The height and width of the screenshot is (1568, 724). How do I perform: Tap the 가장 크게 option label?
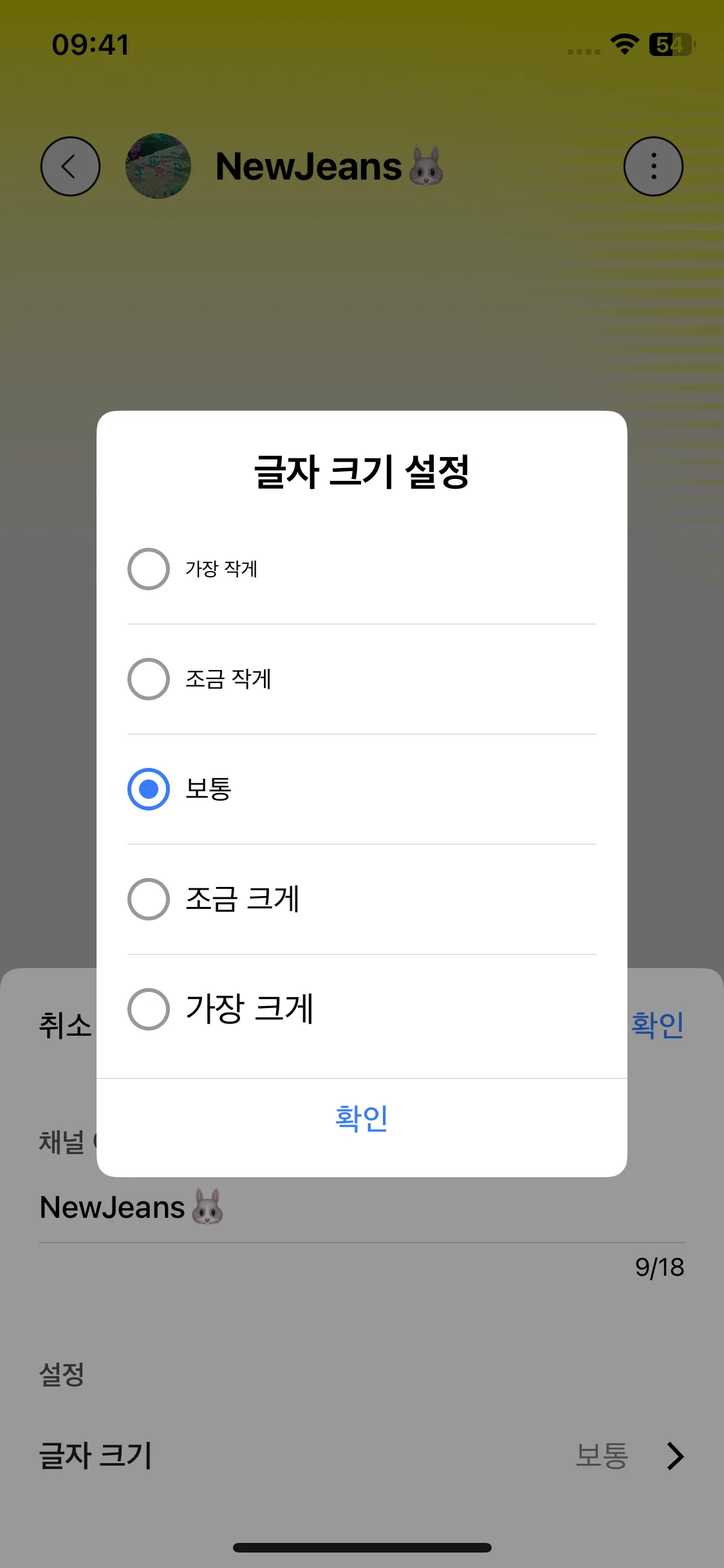pyautogui.click(x=250, y=1009)
